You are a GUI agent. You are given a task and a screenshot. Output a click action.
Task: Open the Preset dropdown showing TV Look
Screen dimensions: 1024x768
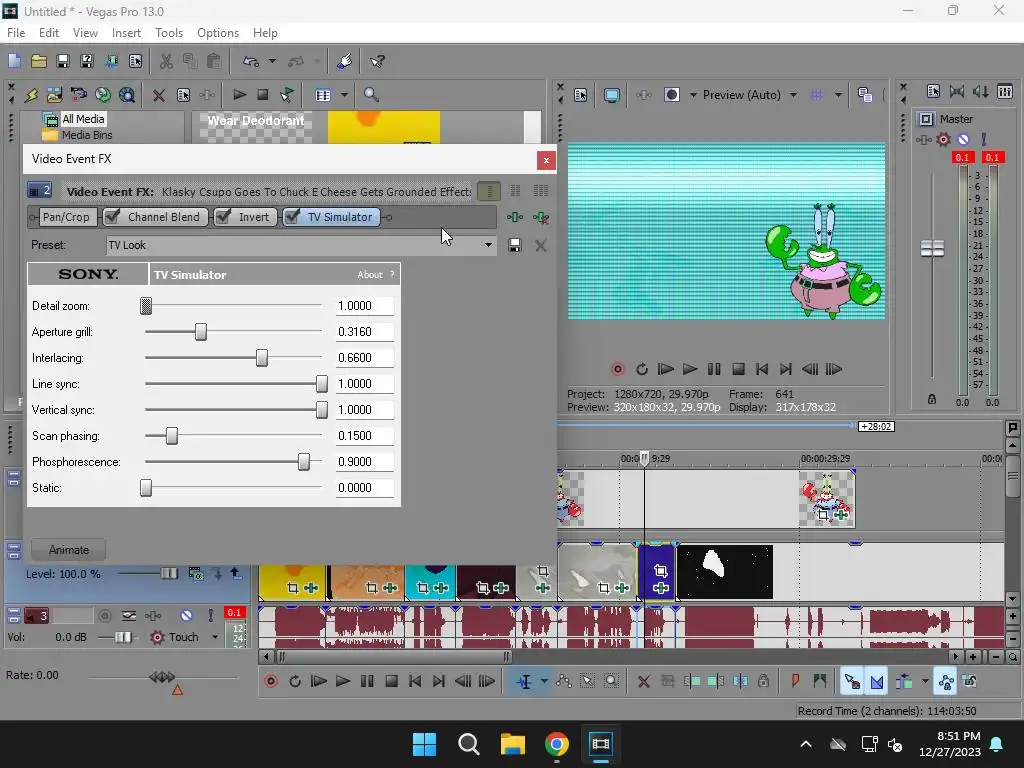click(488, 246)
